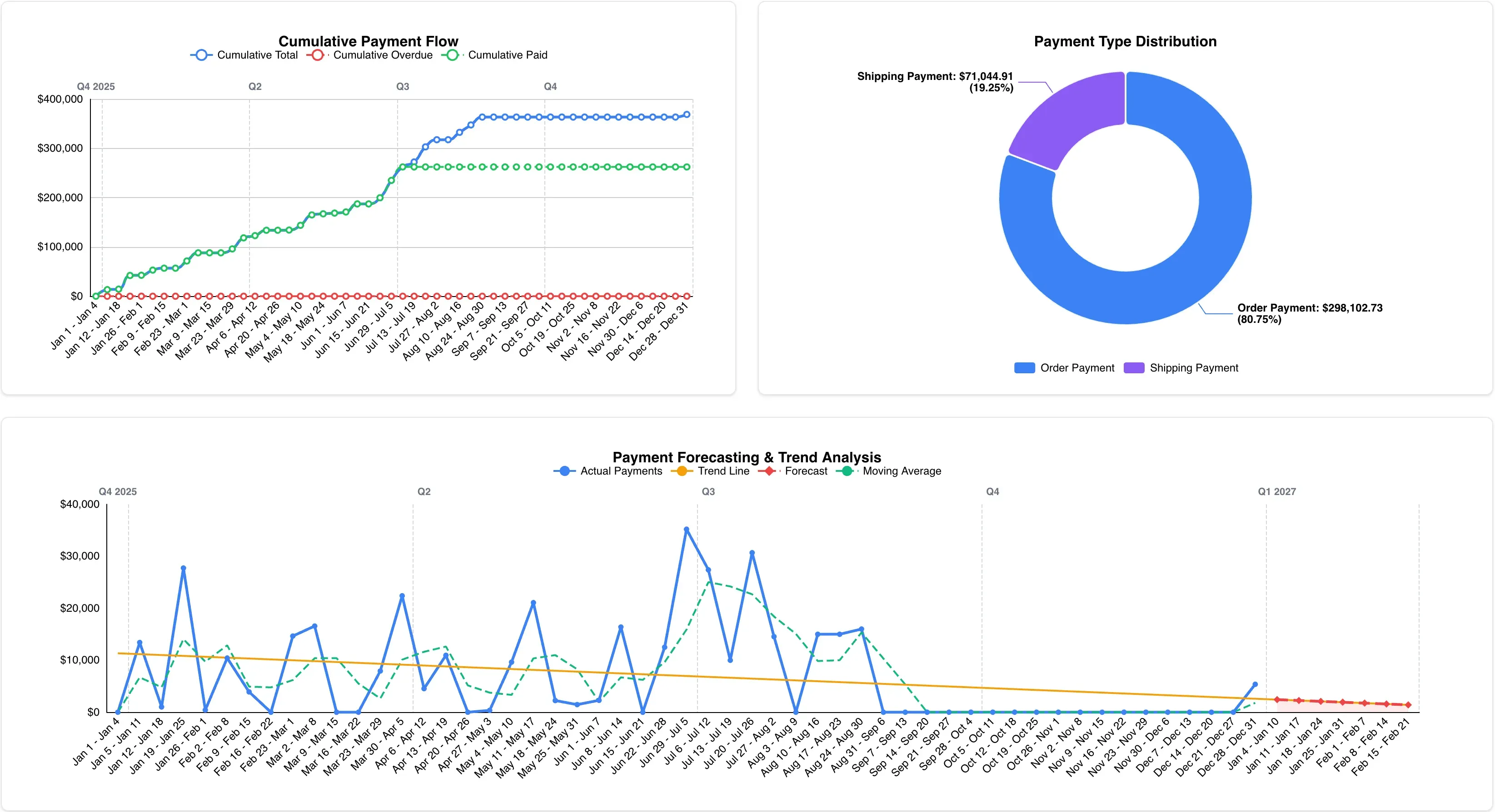Image resolution: width=1495 pixels, height=812 pixels.
Task: Click the Q3 label in Forecasting chart
Action: tap(708, 491)
